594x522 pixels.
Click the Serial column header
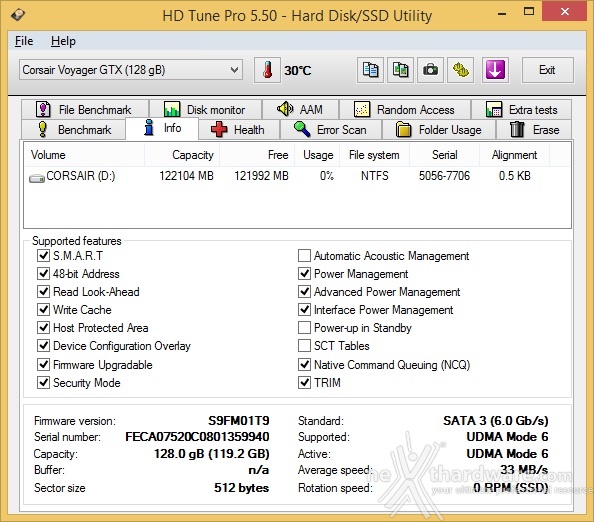point(444,155)
